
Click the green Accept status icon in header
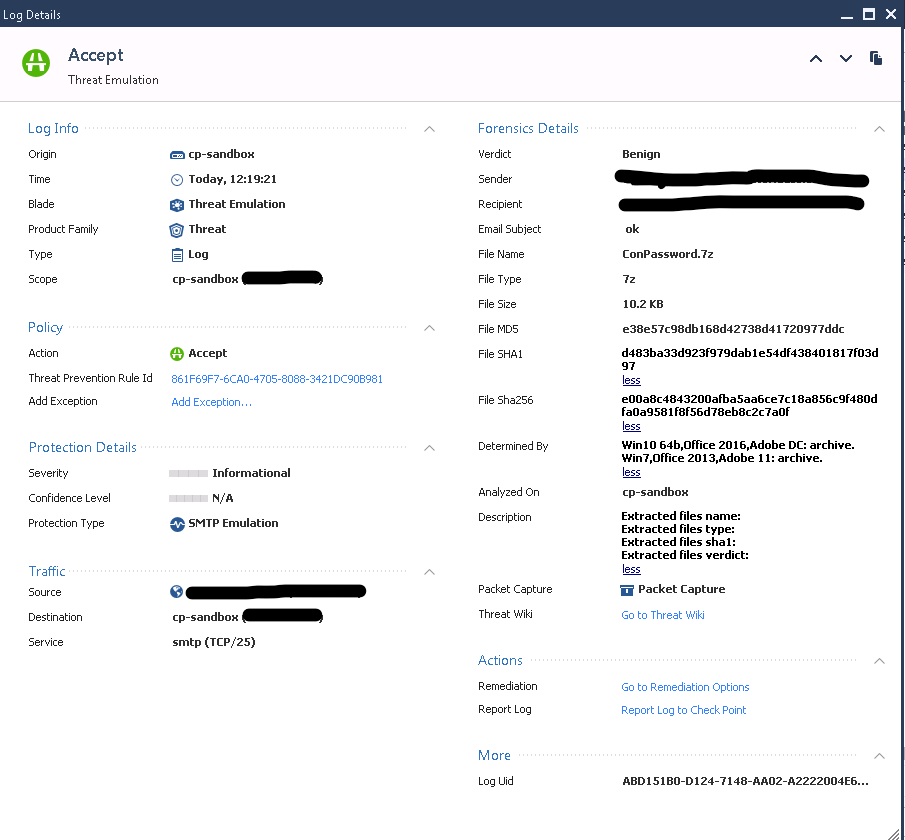pos(36,63)
